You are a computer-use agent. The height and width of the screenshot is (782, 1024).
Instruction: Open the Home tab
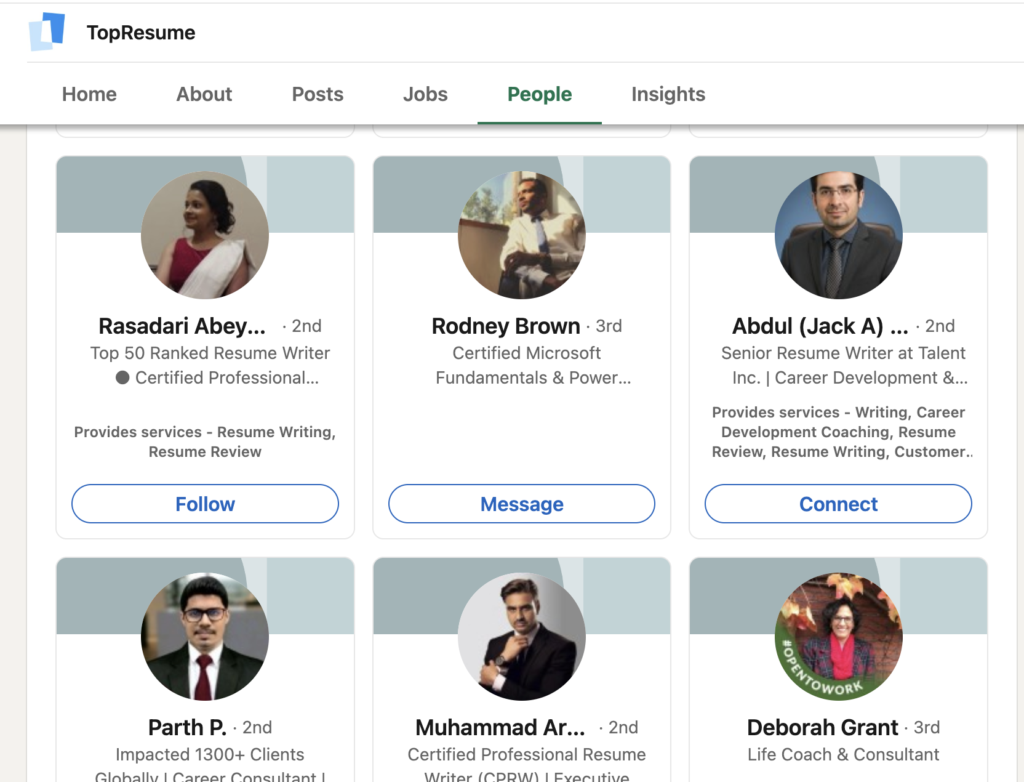point(89,94)
